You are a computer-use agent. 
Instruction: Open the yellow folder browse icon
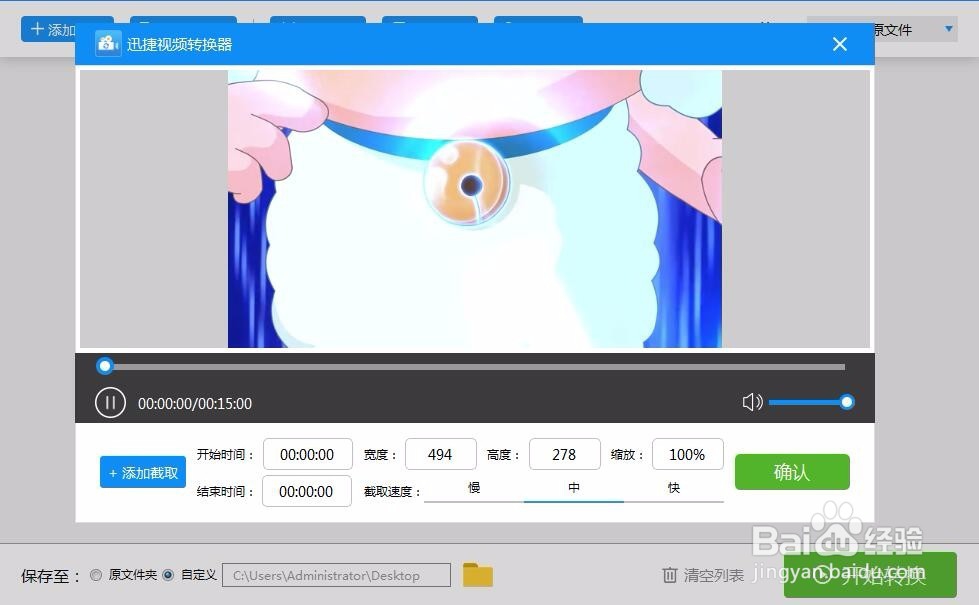click(x=478, y=575)
